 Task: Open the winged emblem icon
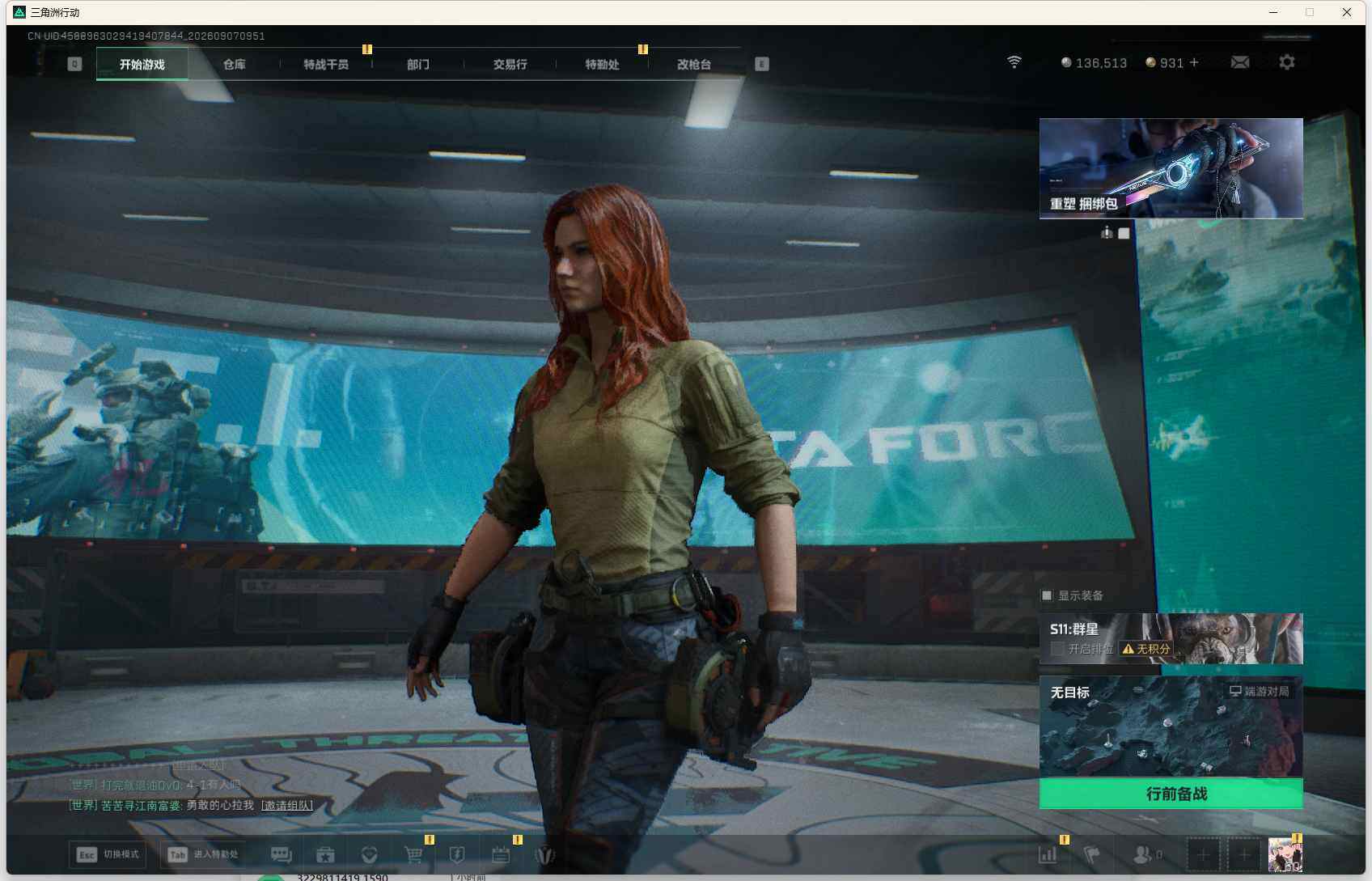tap(545, 854)
